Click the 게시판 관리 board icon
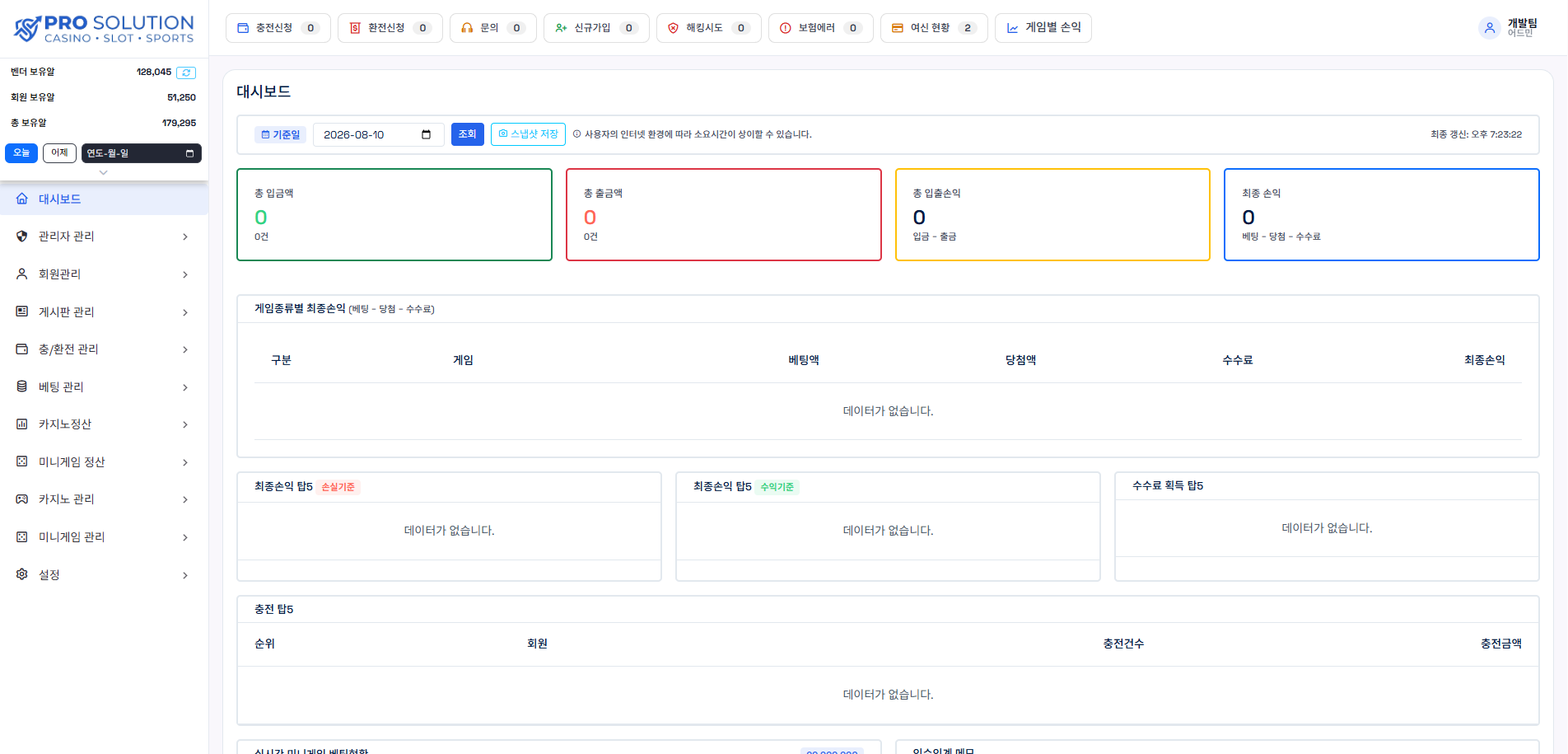 click(22, 311)
